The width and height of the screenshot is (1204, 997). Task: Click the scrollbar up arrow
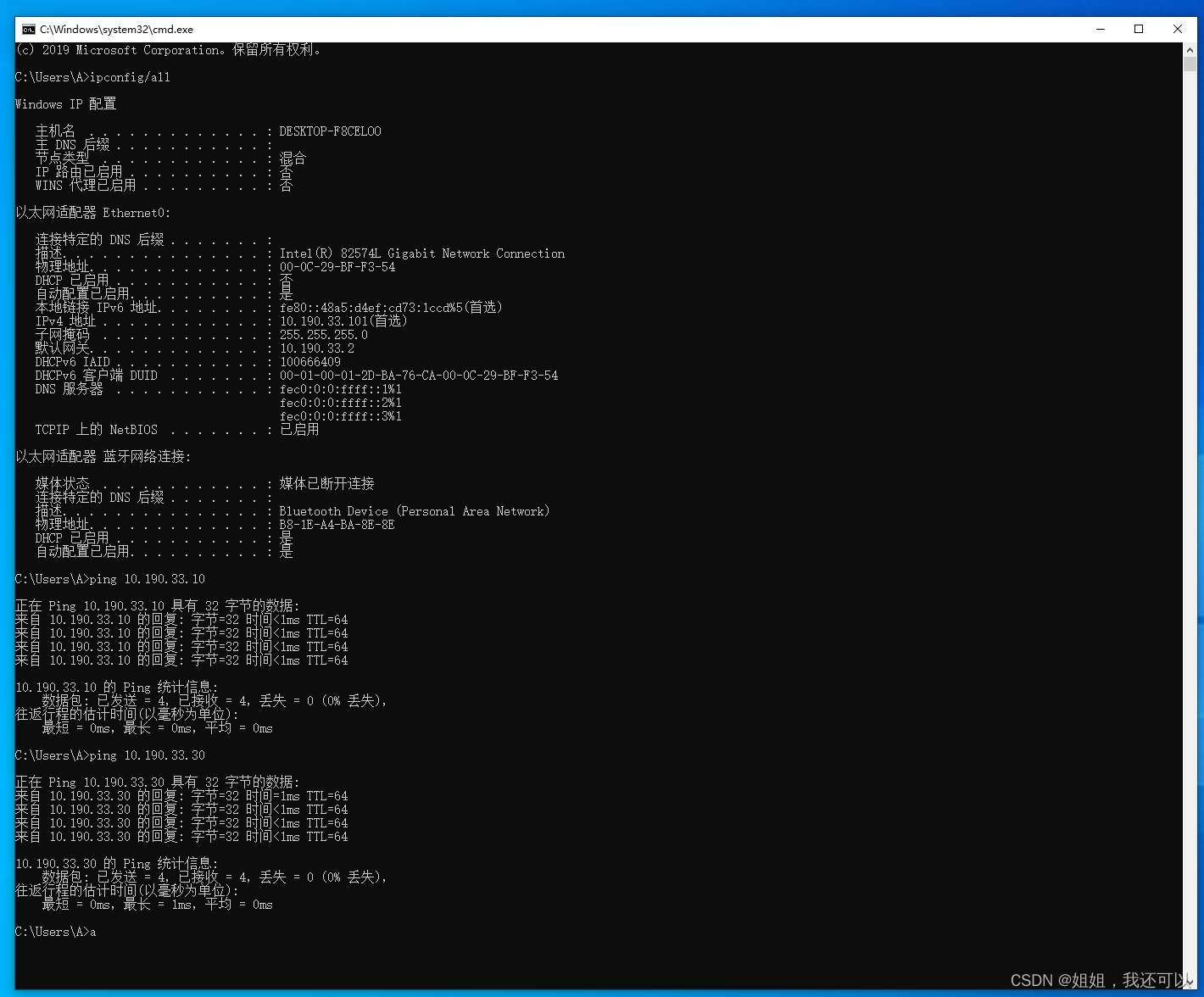coord(1190,50)
